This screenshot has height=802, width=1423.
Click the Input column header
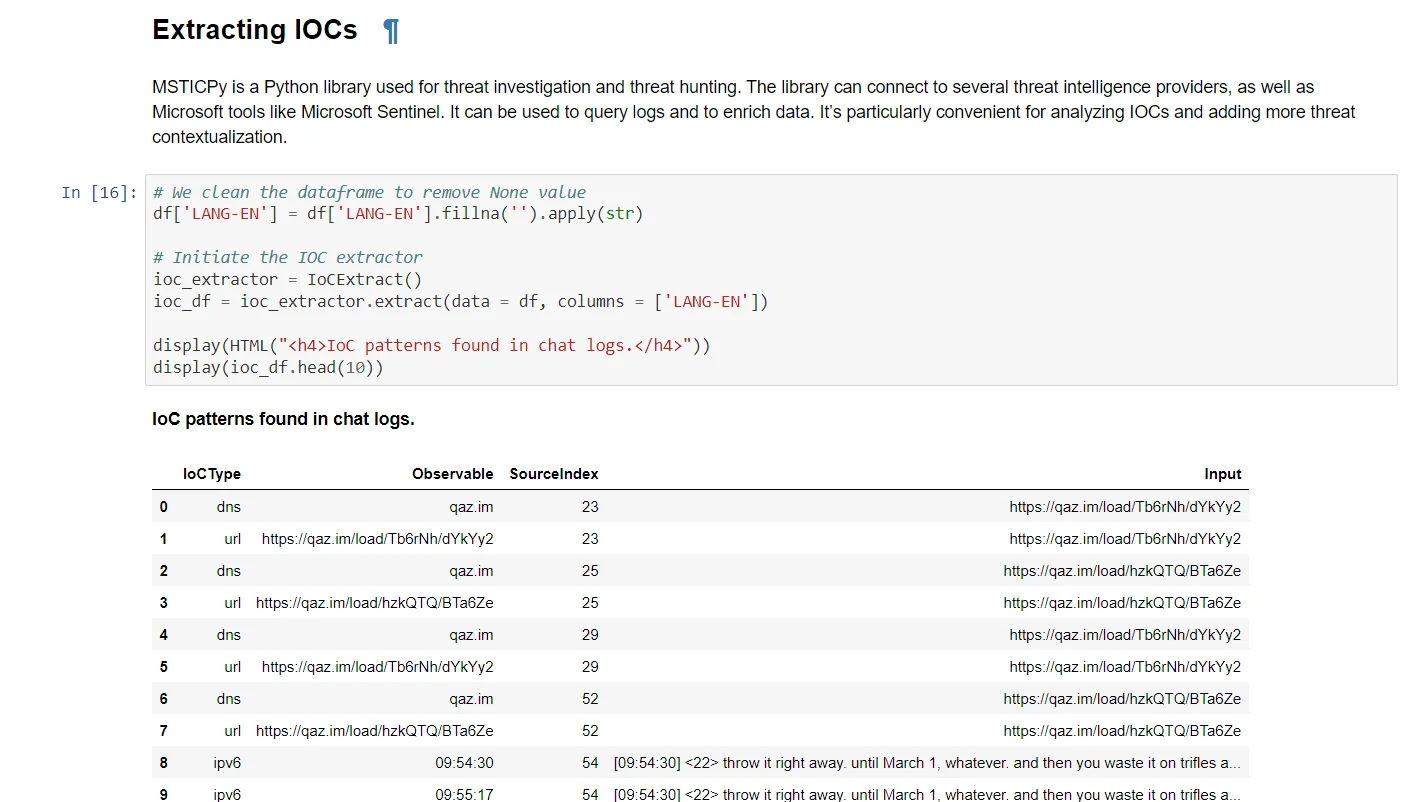pos(1223,474)
